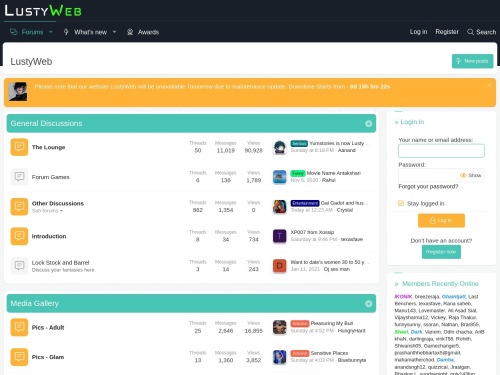Open Gal Gadot thread in Other Discussions
This screenshot has width=500, height=375.
pyautogui.click(x=344, y=203)
